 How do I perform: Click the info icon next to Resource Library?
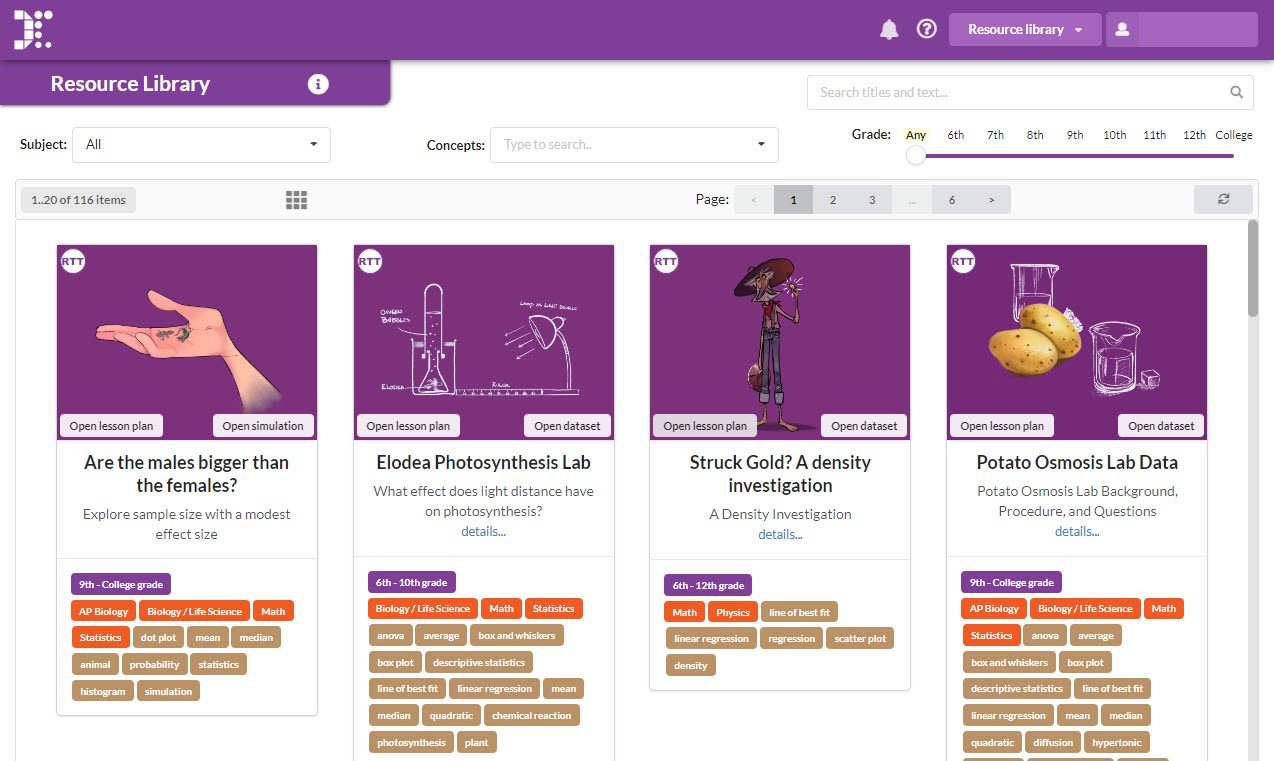(x=318, y=84)
